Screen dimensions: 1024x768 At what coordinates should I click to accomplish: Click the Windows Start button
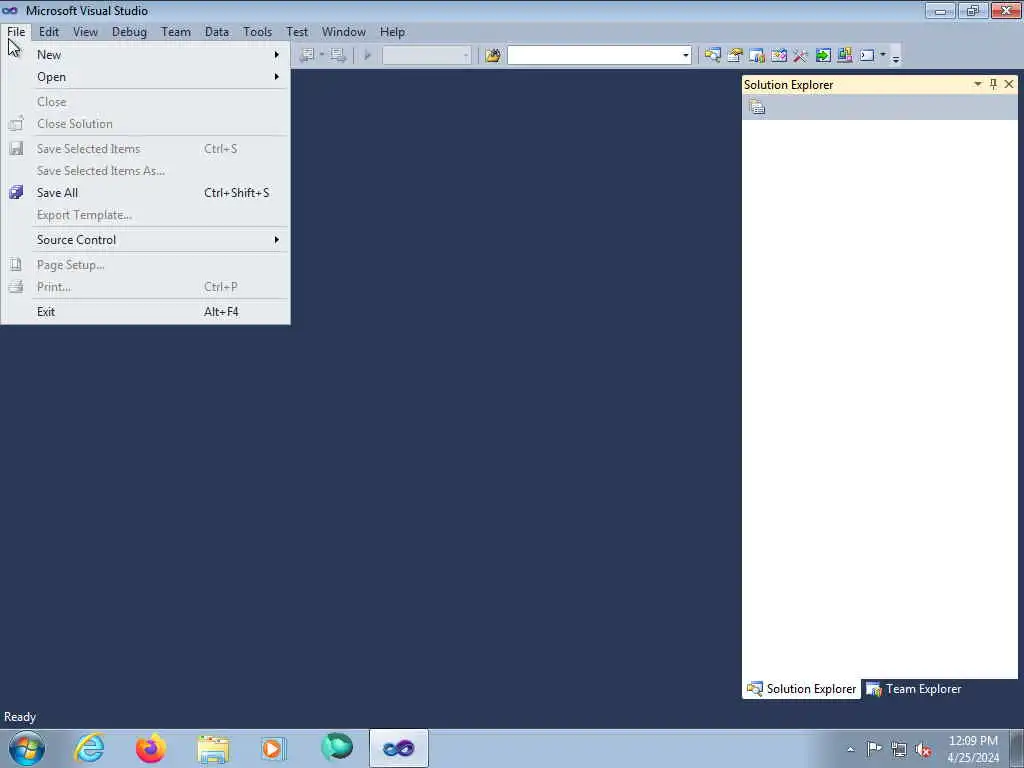click(27, 748)
